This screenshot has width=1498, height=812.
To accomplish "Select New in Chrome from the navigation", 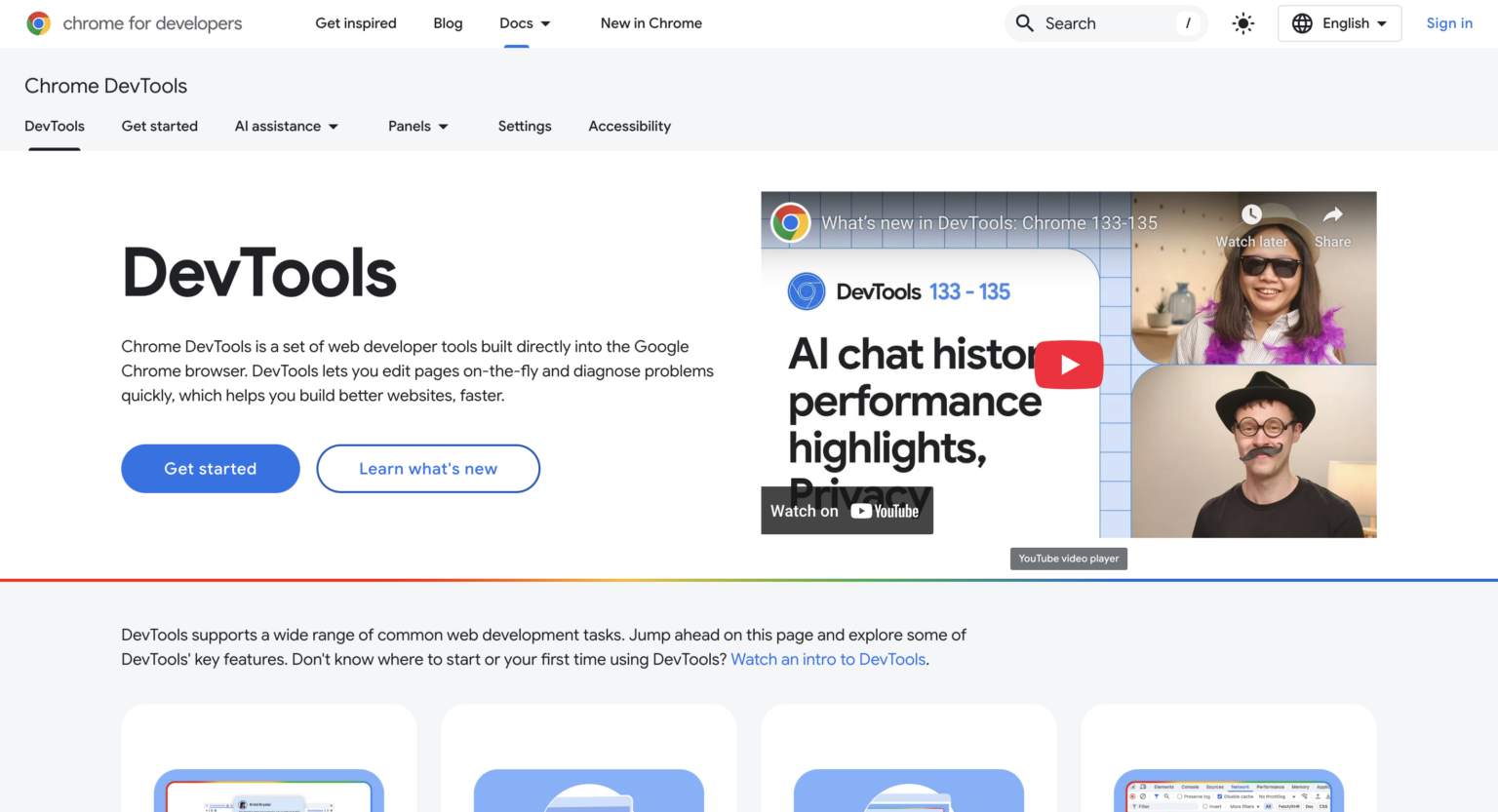I will [650, 22].
